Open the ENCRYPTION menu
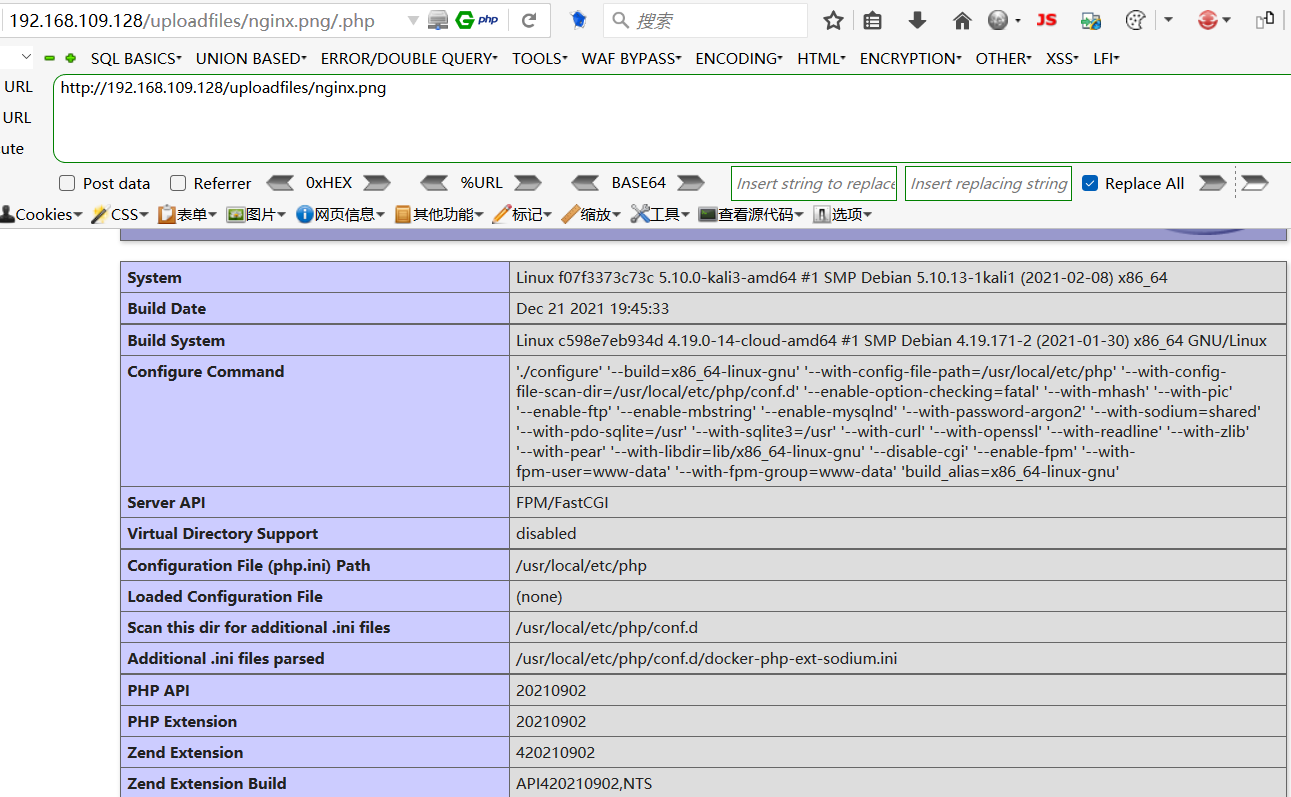1291x797 pixels. [x=910, y=58]
